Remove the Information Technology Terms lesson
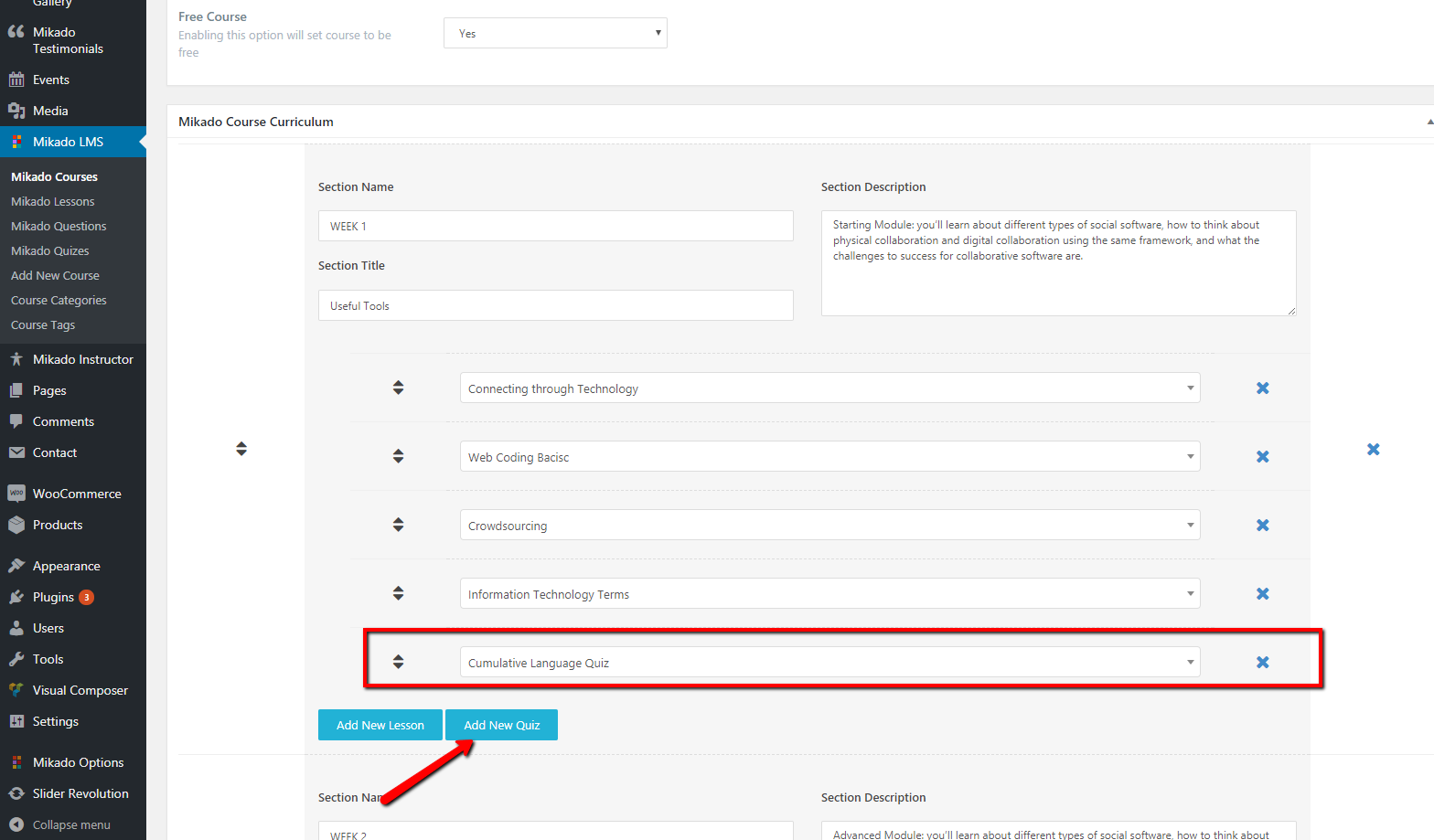This screenshot has width=1434, height=840. [x=1263, y=594]
